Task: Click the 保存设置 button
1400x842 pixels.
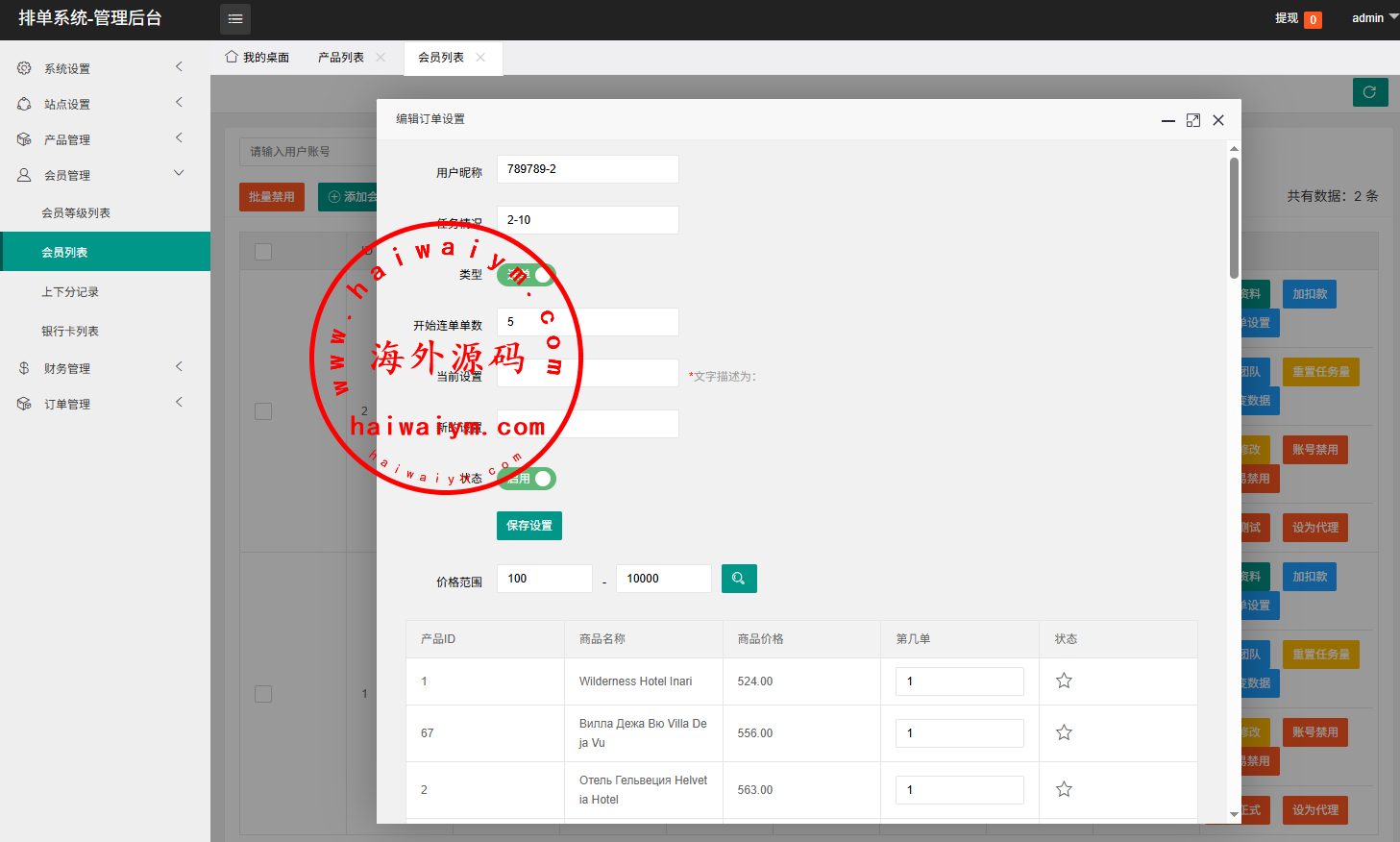Action: tap(529, 526)
